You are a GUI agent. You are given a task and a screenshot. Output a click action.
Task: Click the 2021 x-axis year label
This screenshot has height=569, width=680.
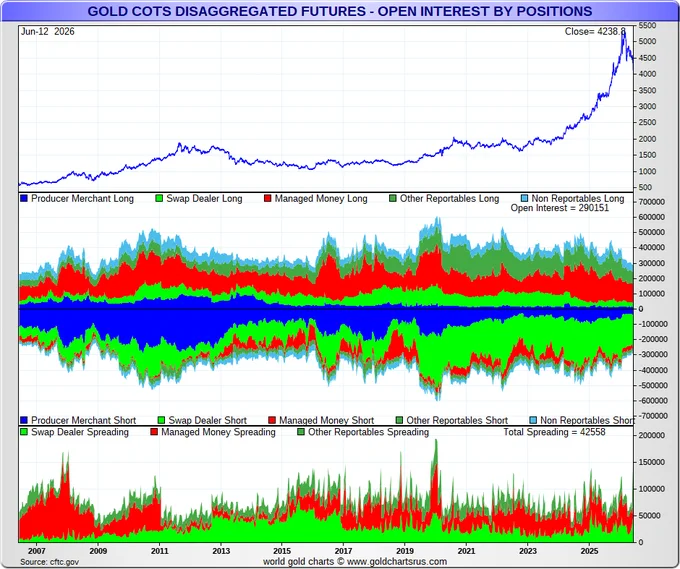point(466,551)
